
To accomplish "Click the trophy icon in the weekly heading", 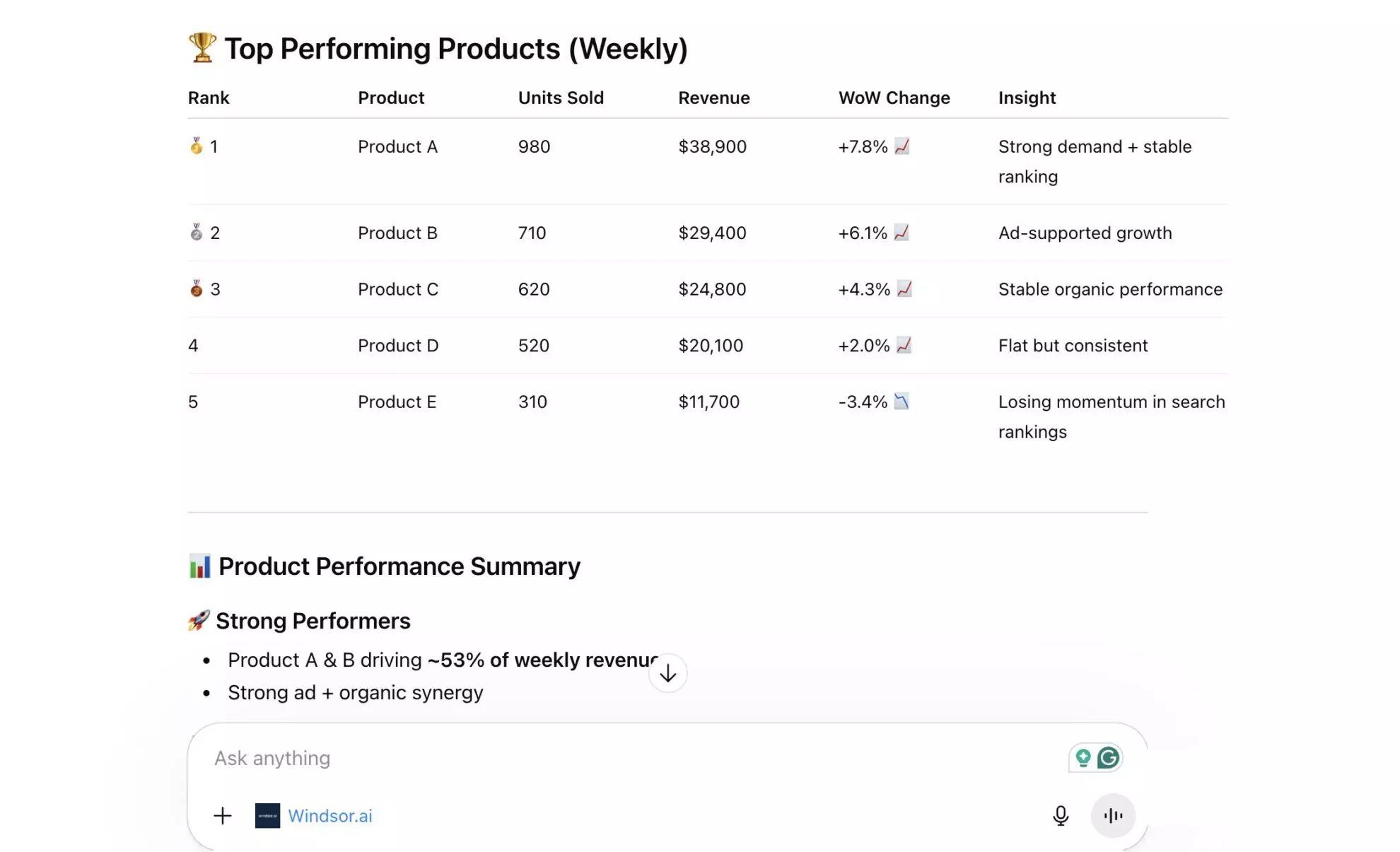I will 200,47.
